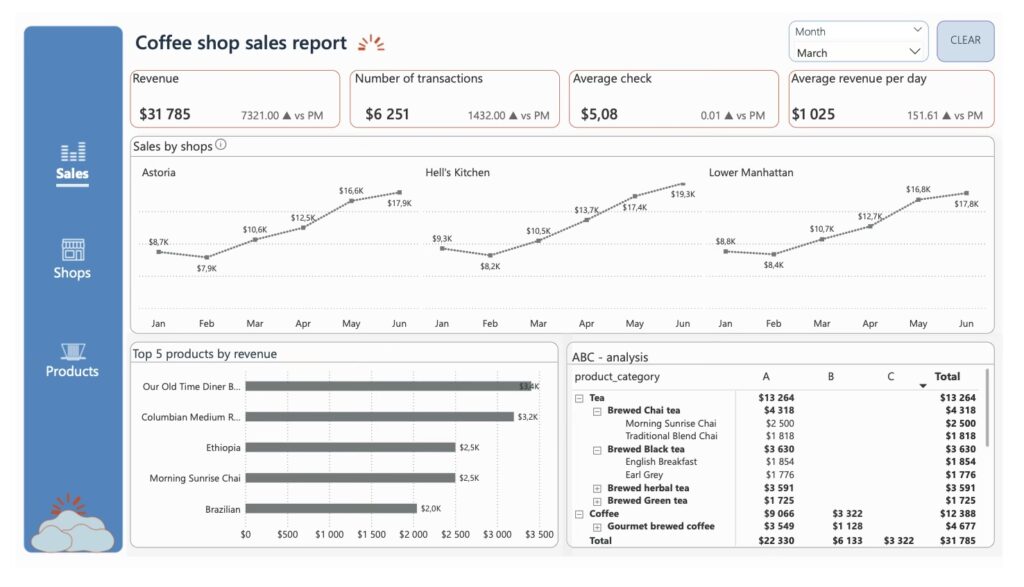Open the Products coffee cup icon
1024x587 pixels.
pyautogui.click(x=72, y=351)
